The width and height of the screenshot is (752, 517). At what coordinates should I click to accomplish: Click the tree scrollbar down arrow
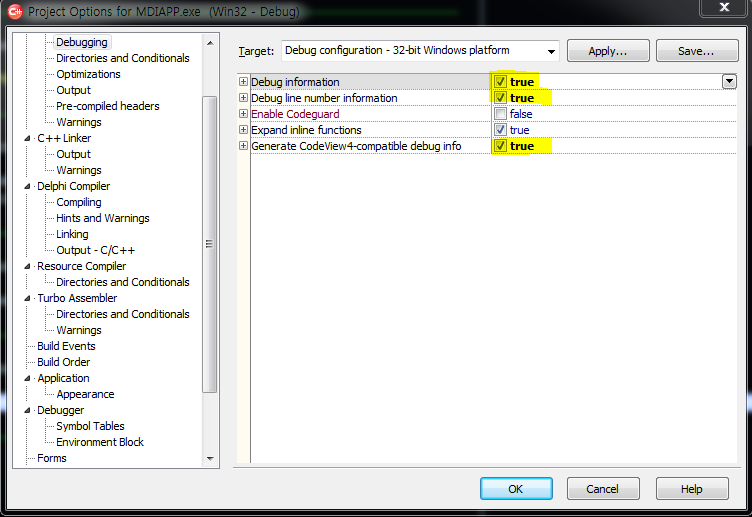[x=210, y=458]
